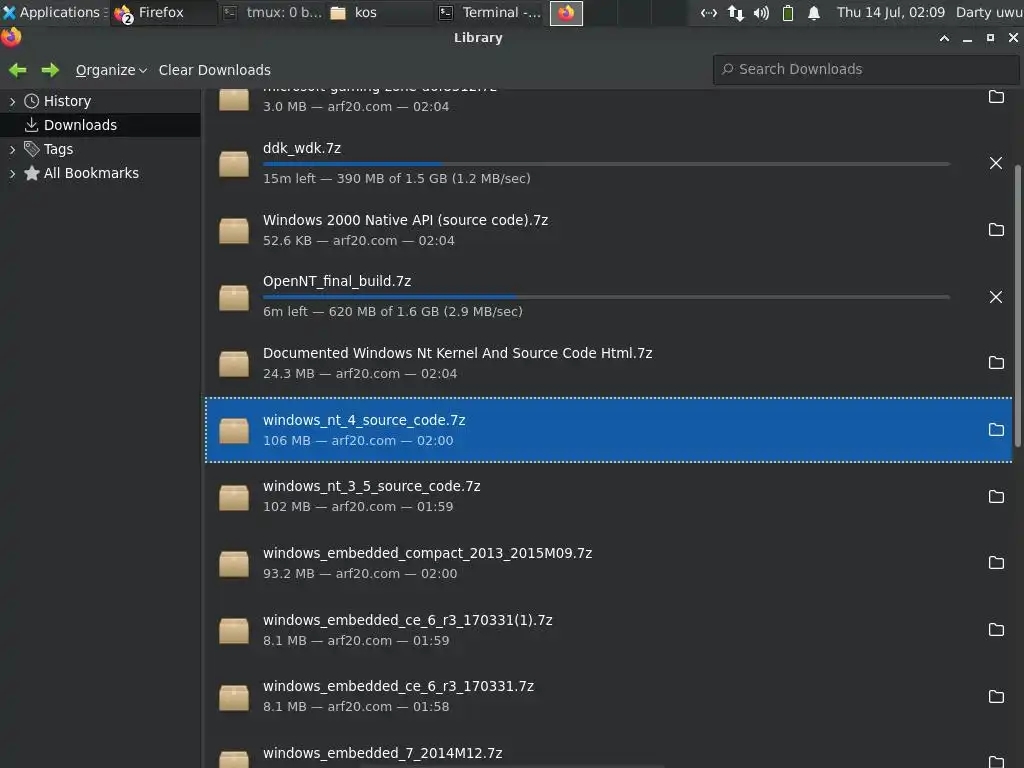Roll up the Library window with the caret button
The width and height of the screenshot is (1024, 768).
944,39
